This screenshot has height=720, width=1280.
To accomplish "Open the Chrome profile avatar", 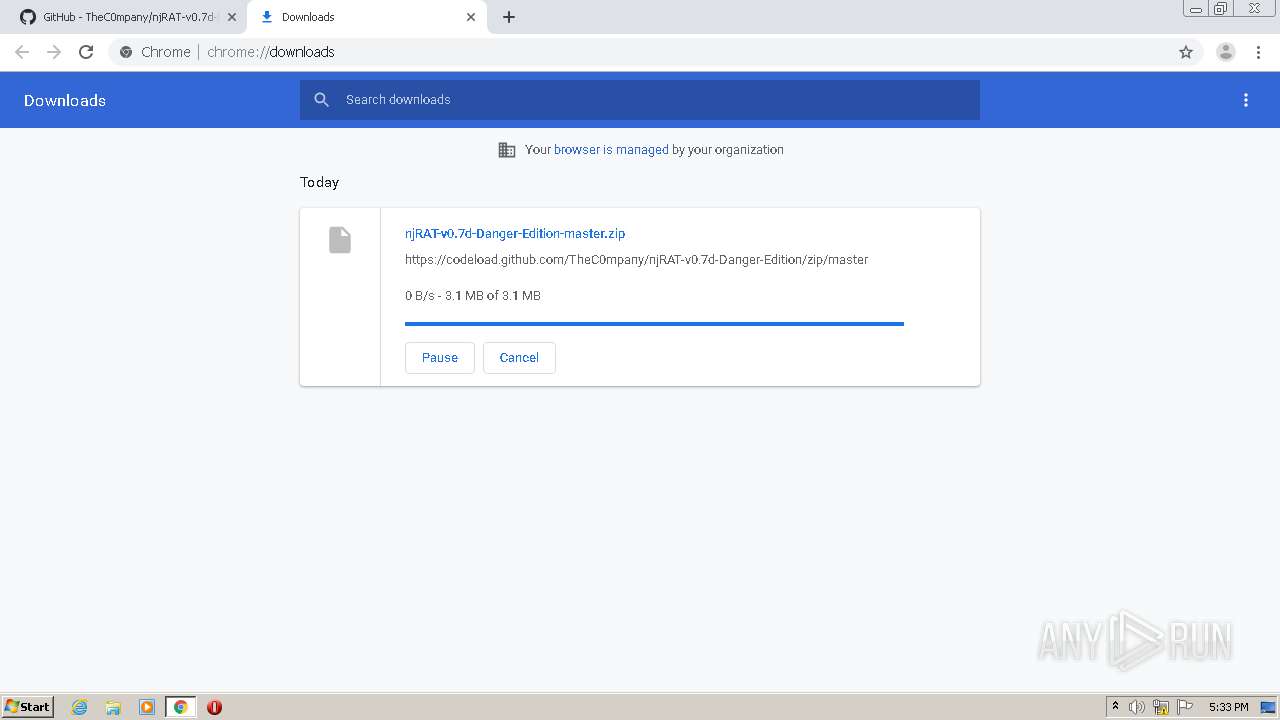I will click(1225, 52).
